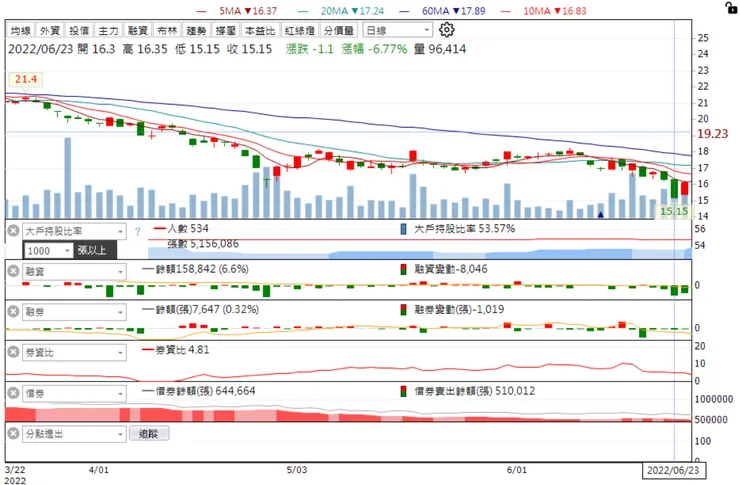Toggle the 布林 Bollinger band overlay
The height and width of the screenshot is (485, 740).
167,30
